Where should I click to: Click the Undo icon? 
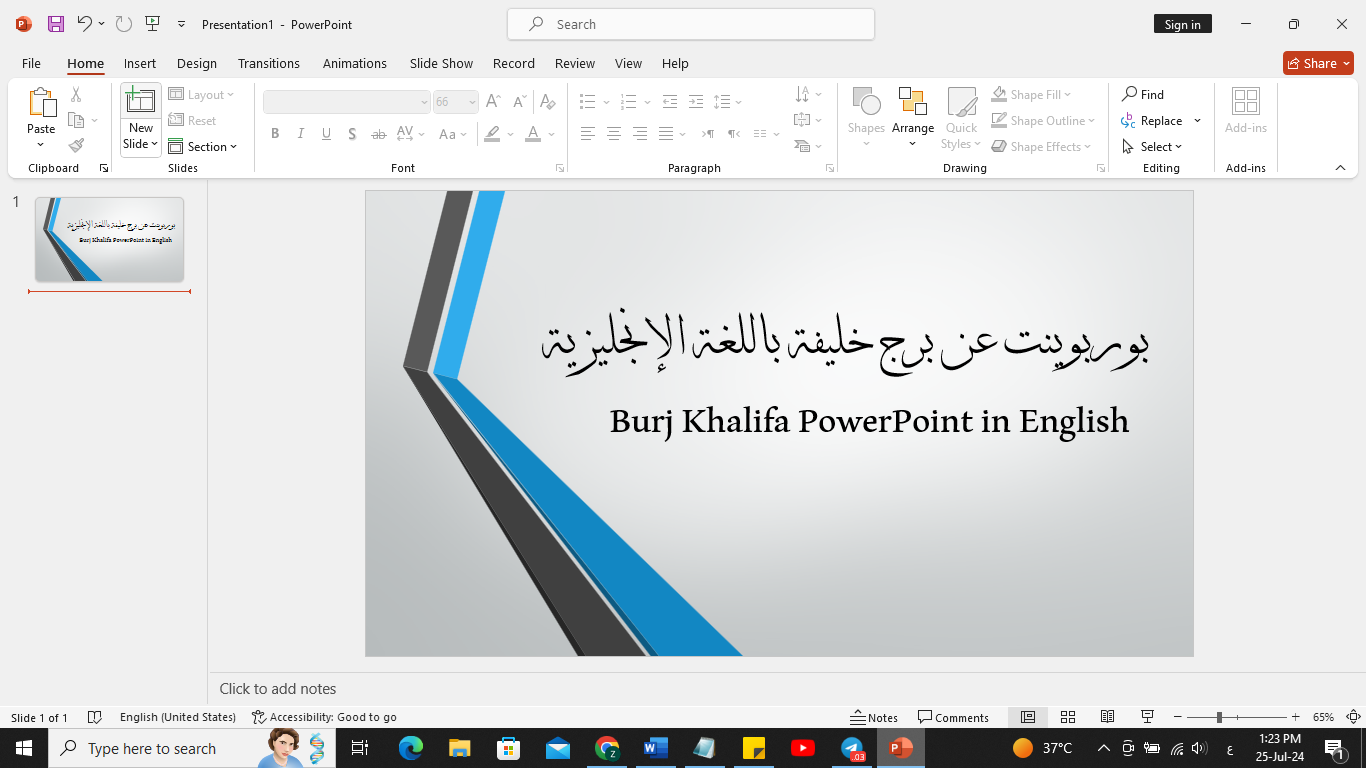tap(85, 24)
